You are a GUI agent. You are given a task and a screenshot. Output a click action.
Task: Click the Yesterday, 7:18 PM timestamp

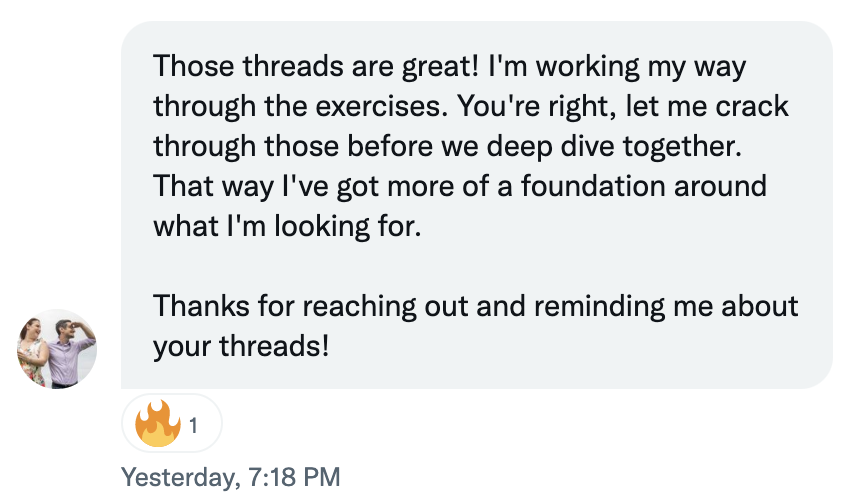click(x=230, y=477)
